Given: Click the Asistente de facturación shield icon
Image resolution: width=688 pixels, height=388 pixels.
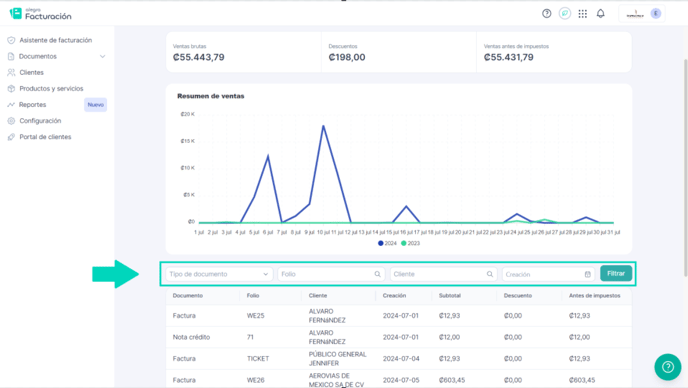Looking at the screenshot, I should 11,40.
